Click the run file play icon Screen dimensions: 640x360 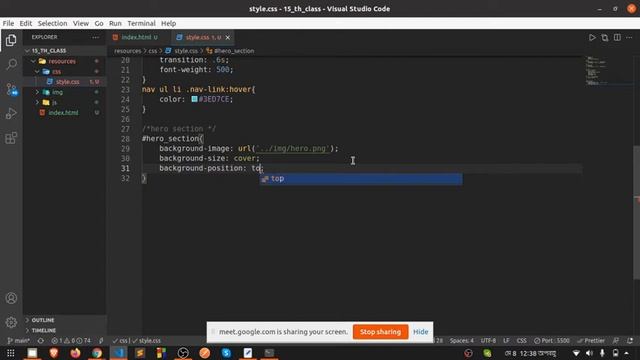tap(592, 38)
